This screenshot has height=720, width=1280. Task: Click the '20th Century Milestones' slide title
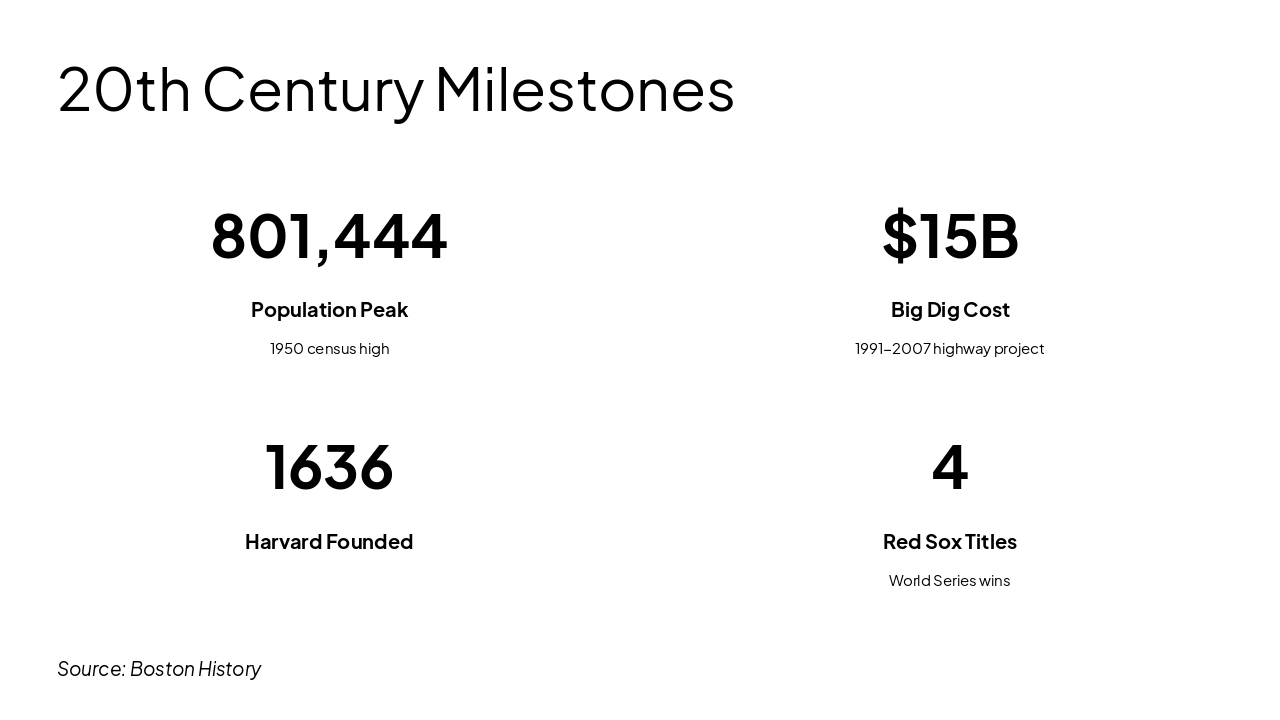396,89
